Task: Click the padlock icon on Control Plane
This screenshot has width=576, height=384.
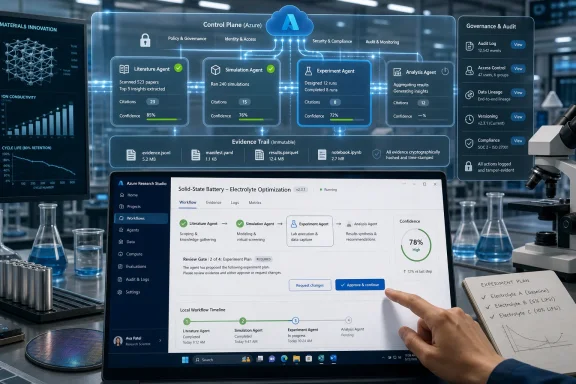Action: point(145,40)
